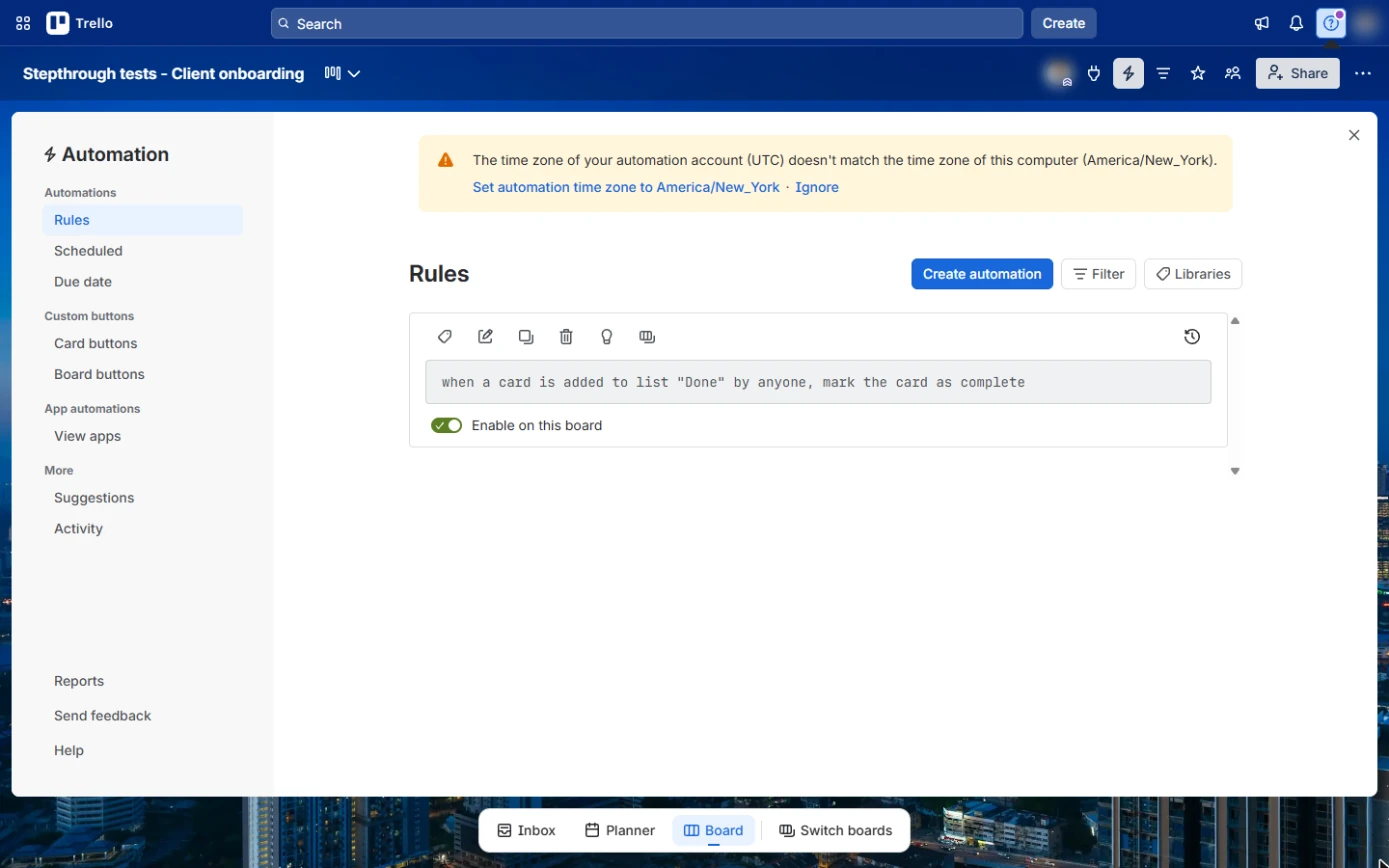Expand the board view switcher dropdown
The image size is (1389, 868).
pos(342,73)
